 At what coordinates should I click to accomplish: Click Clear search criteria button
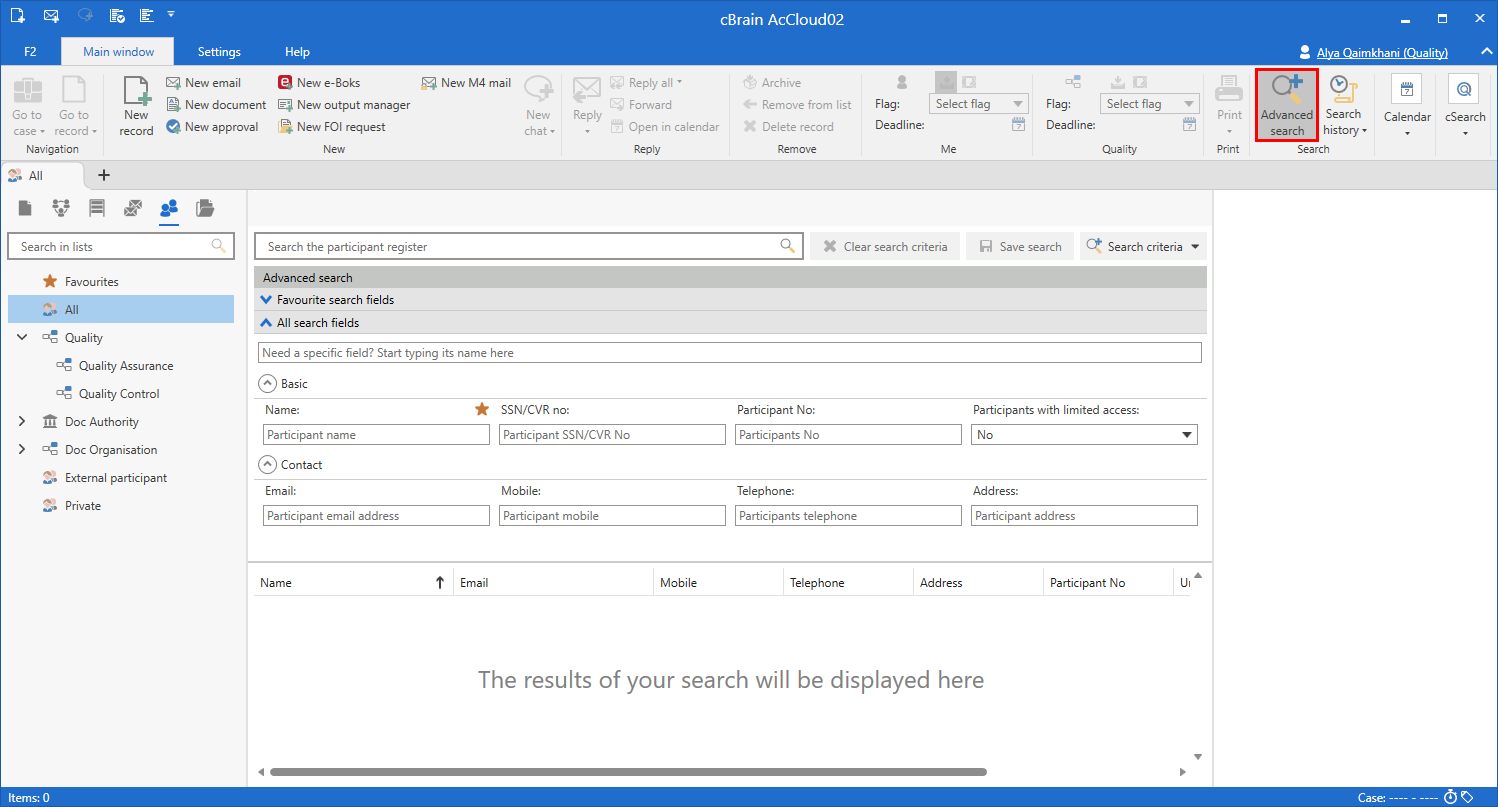(885, 247)
